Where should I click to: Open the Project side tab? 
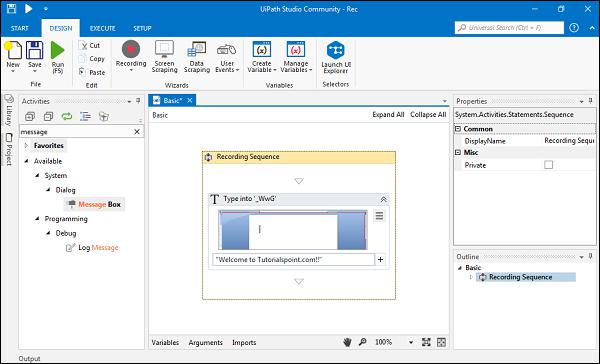click(8, 149)
